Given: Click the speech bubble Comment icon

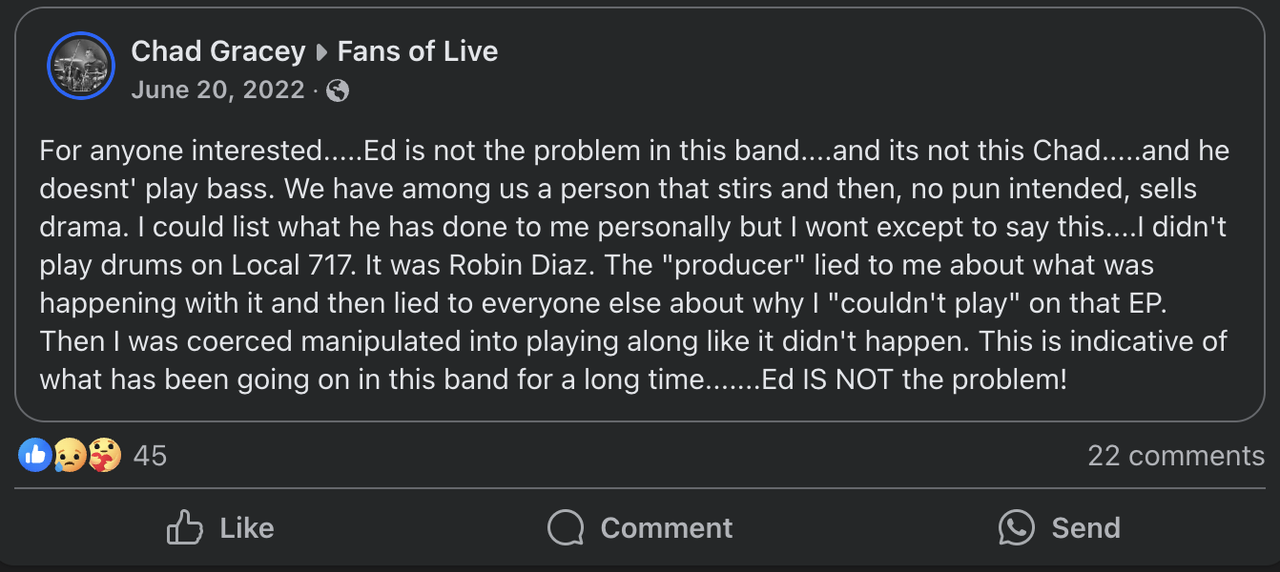Looking at the screenshot, I should 566,528.
